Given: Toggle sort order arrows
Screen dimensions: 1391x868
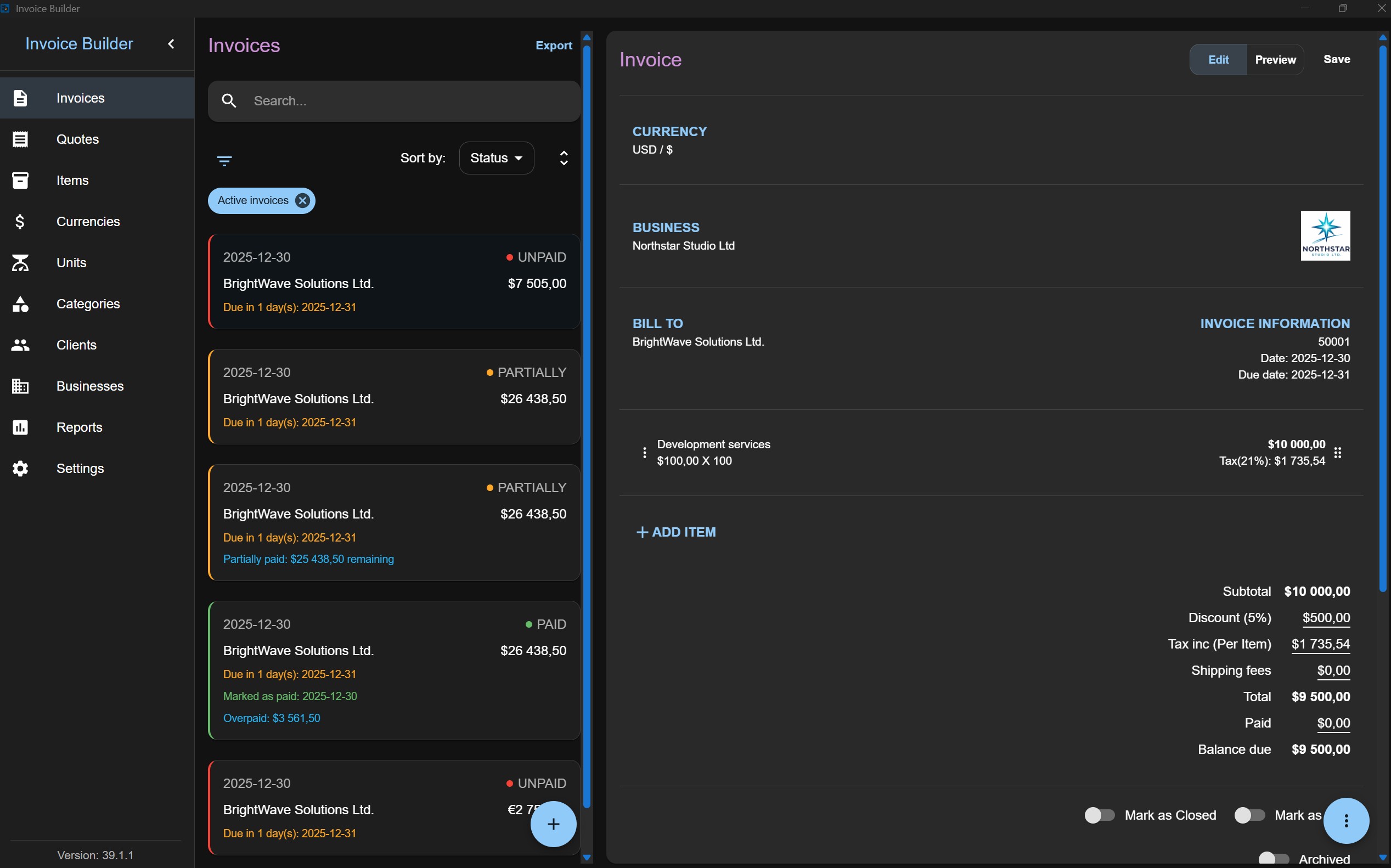Looking at the screenshot, I should [564, 158].
